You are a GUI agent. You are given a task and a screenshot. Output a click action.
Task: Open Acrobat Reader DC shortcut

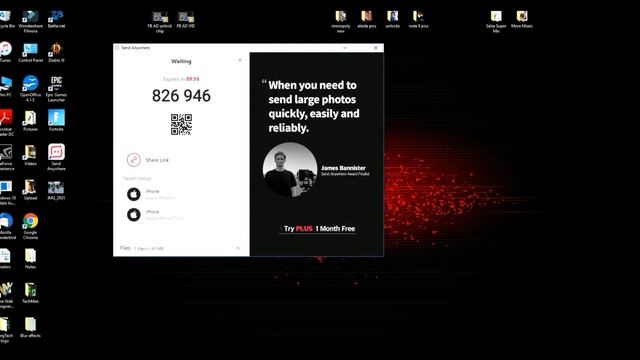[6, 123]
